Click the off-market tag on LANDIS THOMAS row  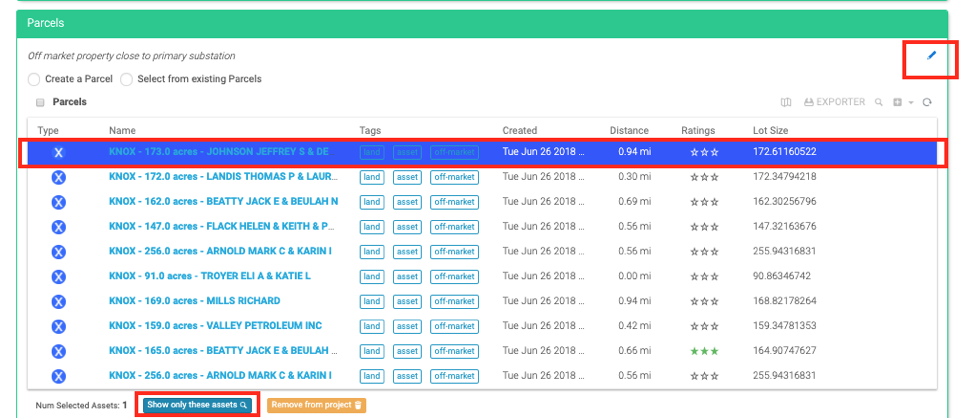(454, 177)
